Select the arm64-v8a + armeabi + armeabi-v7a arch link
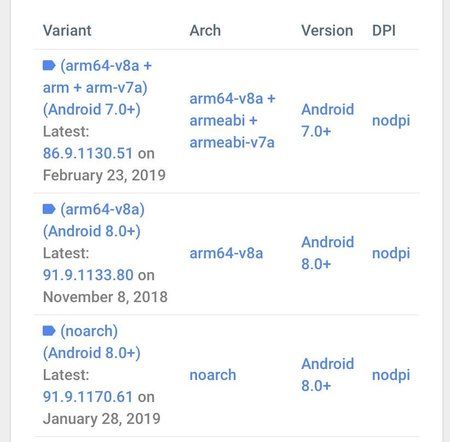The height and width of the screenshot is (442, 450). coord(232,121)
